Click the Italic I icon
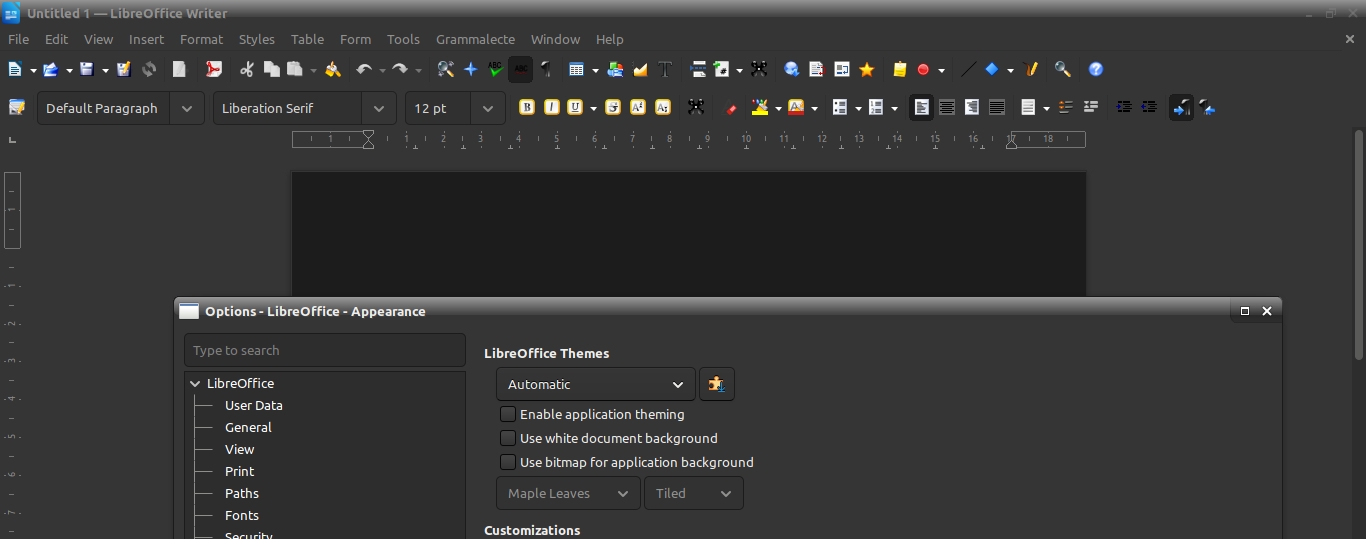This screenshot has width=1366, height=539. [551, 108]
